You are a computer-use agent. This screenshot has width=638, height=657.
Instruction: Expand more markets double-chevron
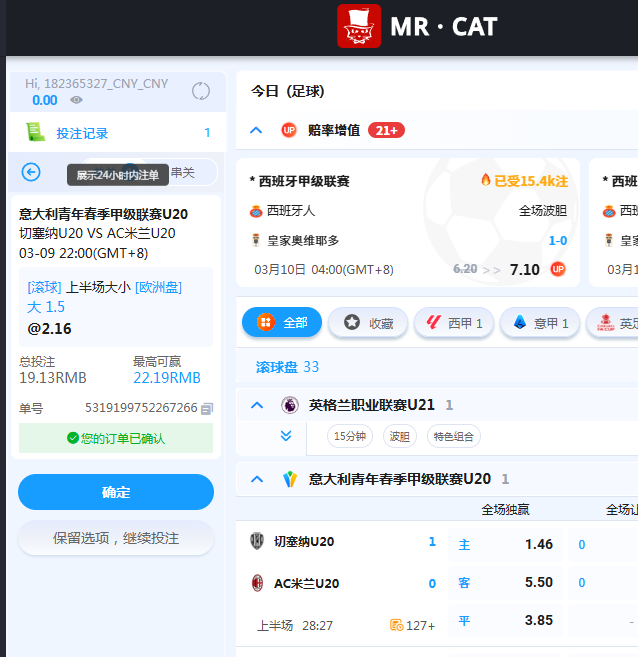coord(286,436)
